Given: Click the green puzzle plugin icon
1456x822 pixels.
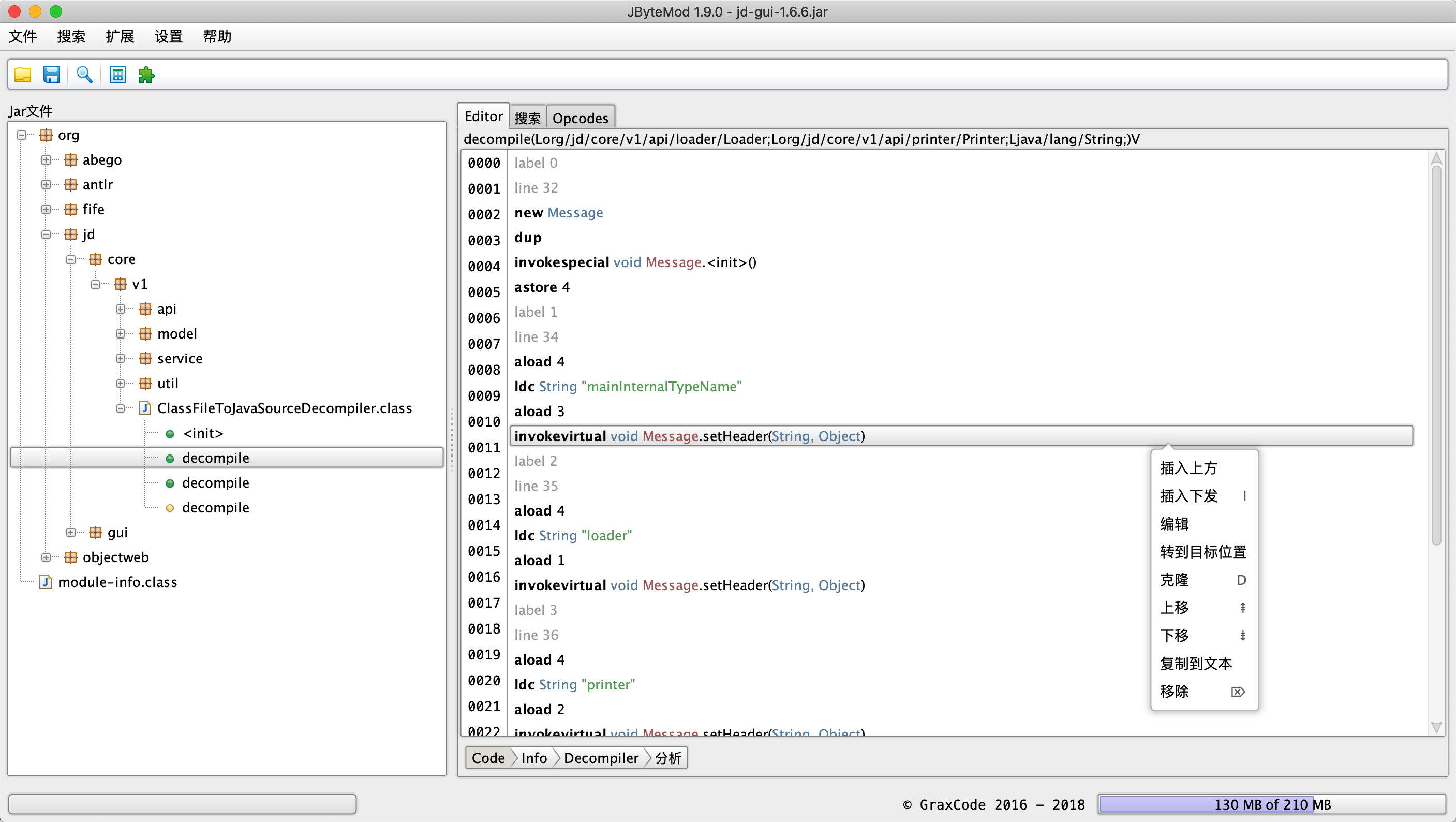Looking at the screenshot, I should coord(146,75).
